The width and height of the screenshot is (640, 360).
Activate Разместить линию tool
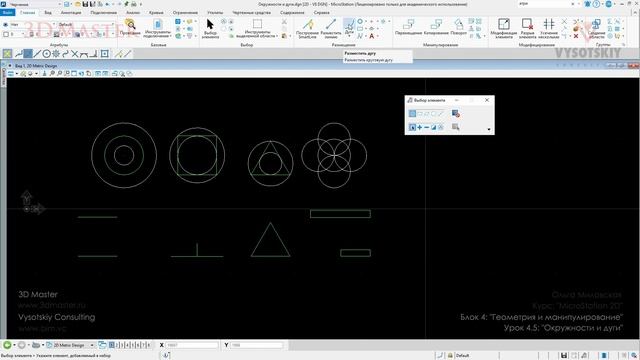point(331,29)
